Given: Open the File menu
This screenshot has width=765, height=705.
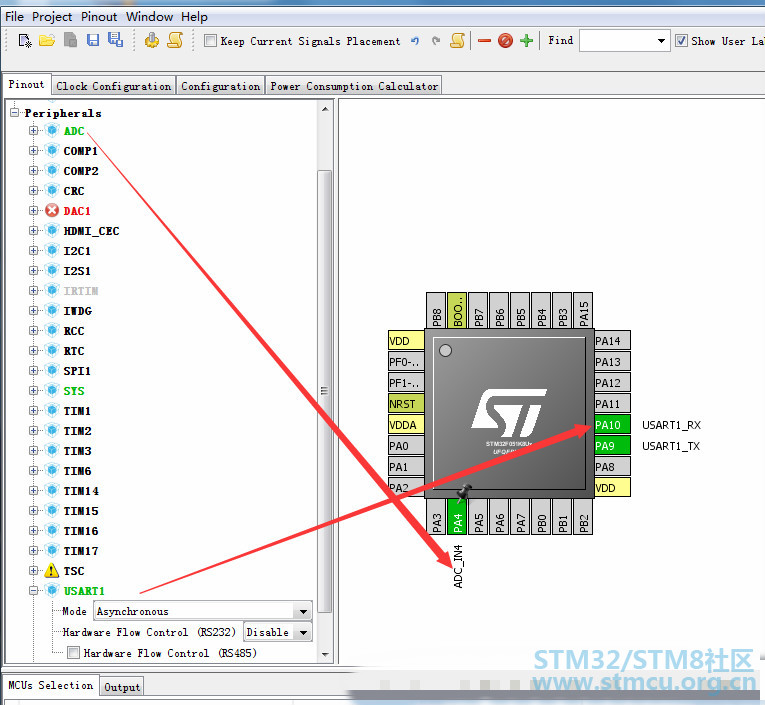Looking at the screenshot, I should 14,17.
